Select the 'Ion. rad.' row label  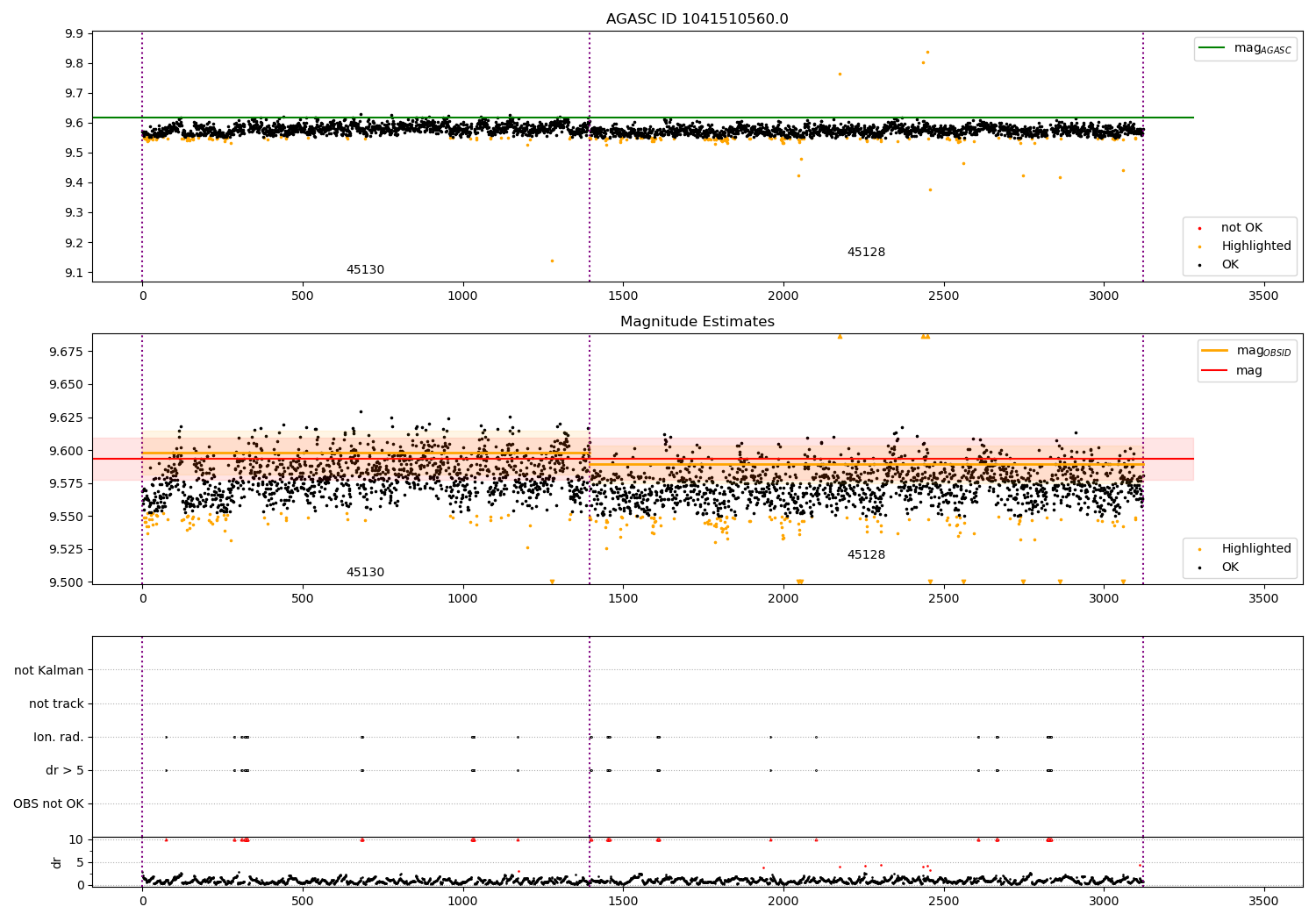tap(59, 738)
